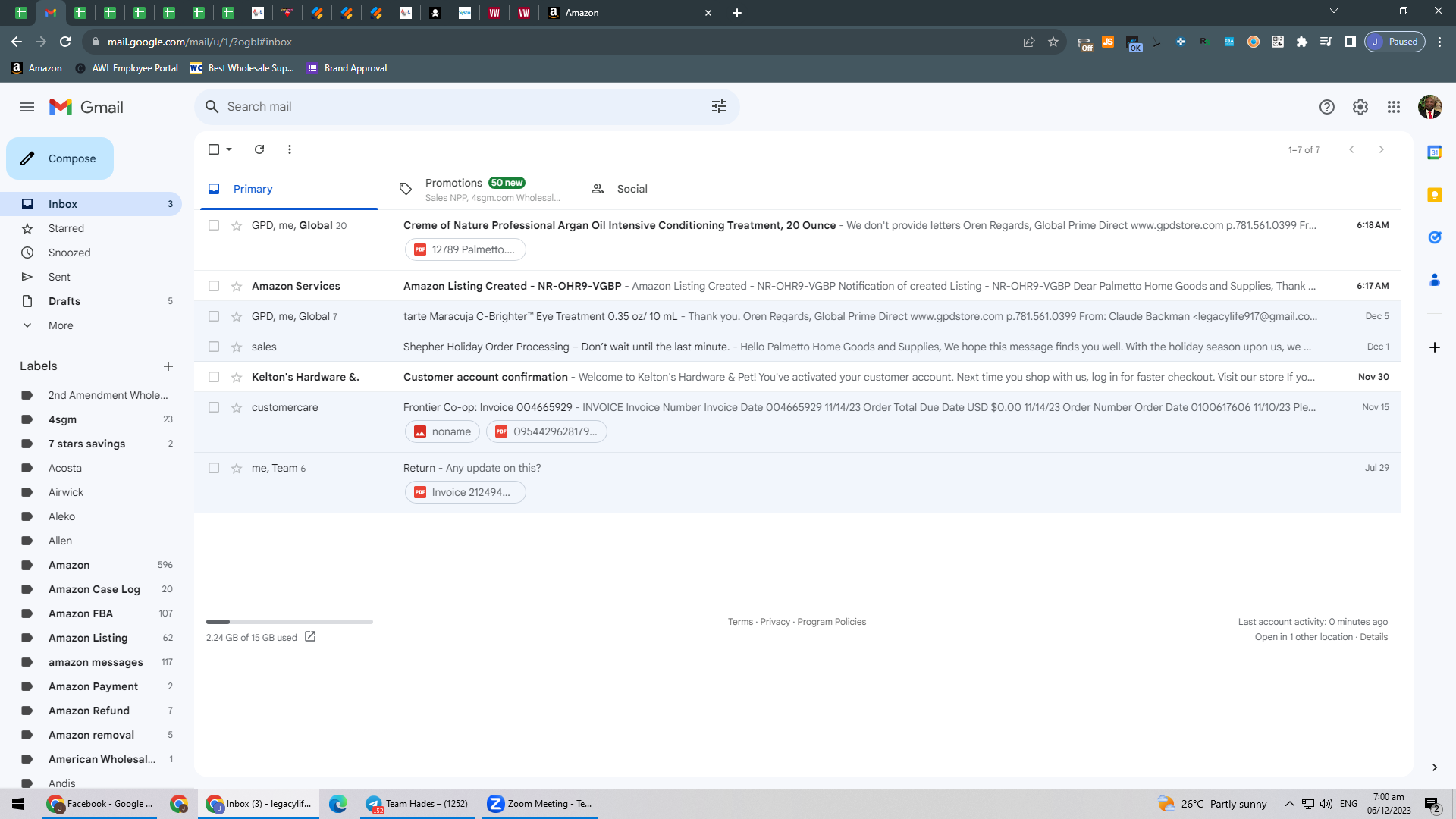The image size is (1456, 819).
Task: Open Google apps grid launcher
Action: 1394,107
